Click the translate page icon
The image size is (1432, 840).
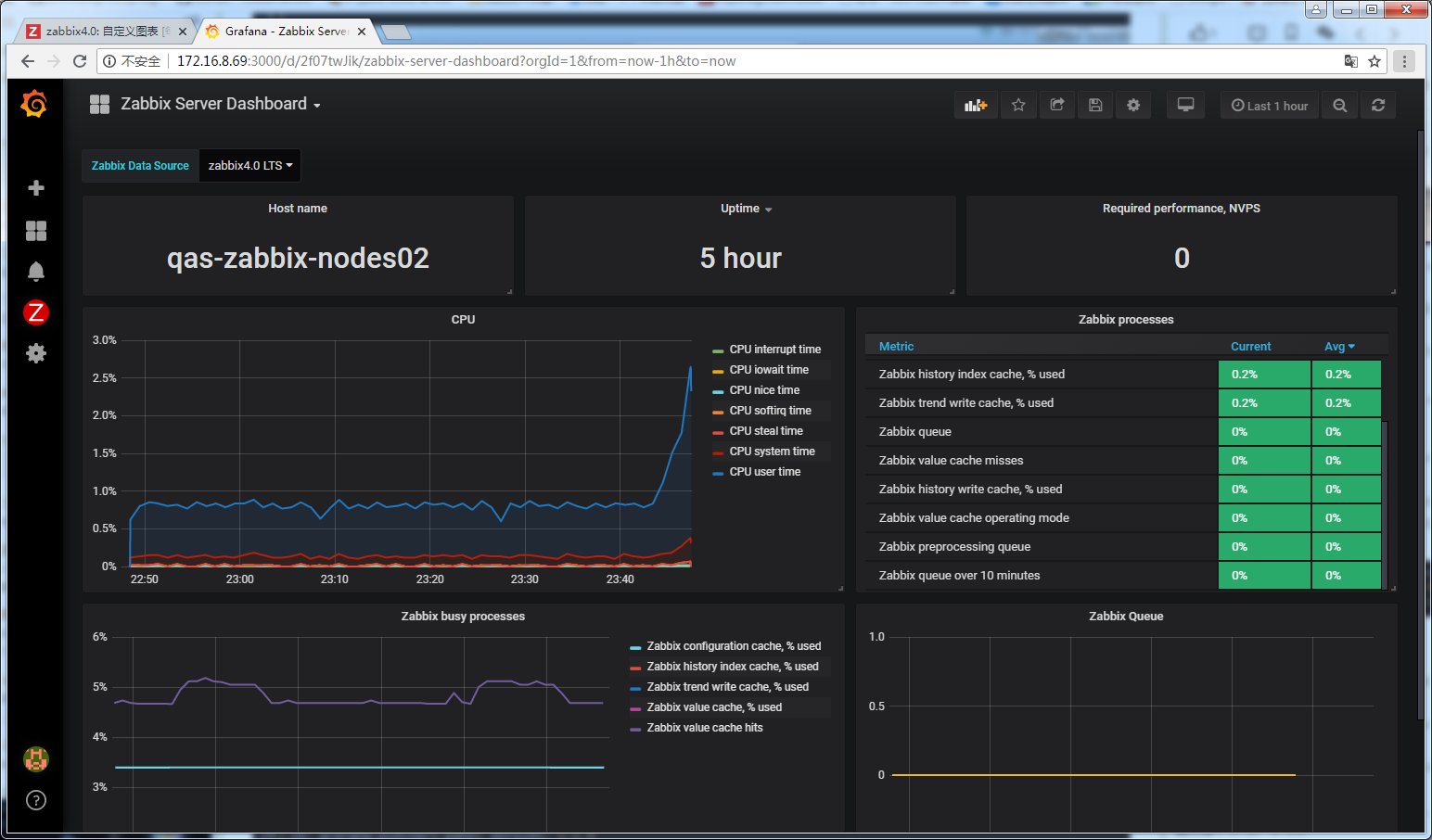[x=1351, y=61]
